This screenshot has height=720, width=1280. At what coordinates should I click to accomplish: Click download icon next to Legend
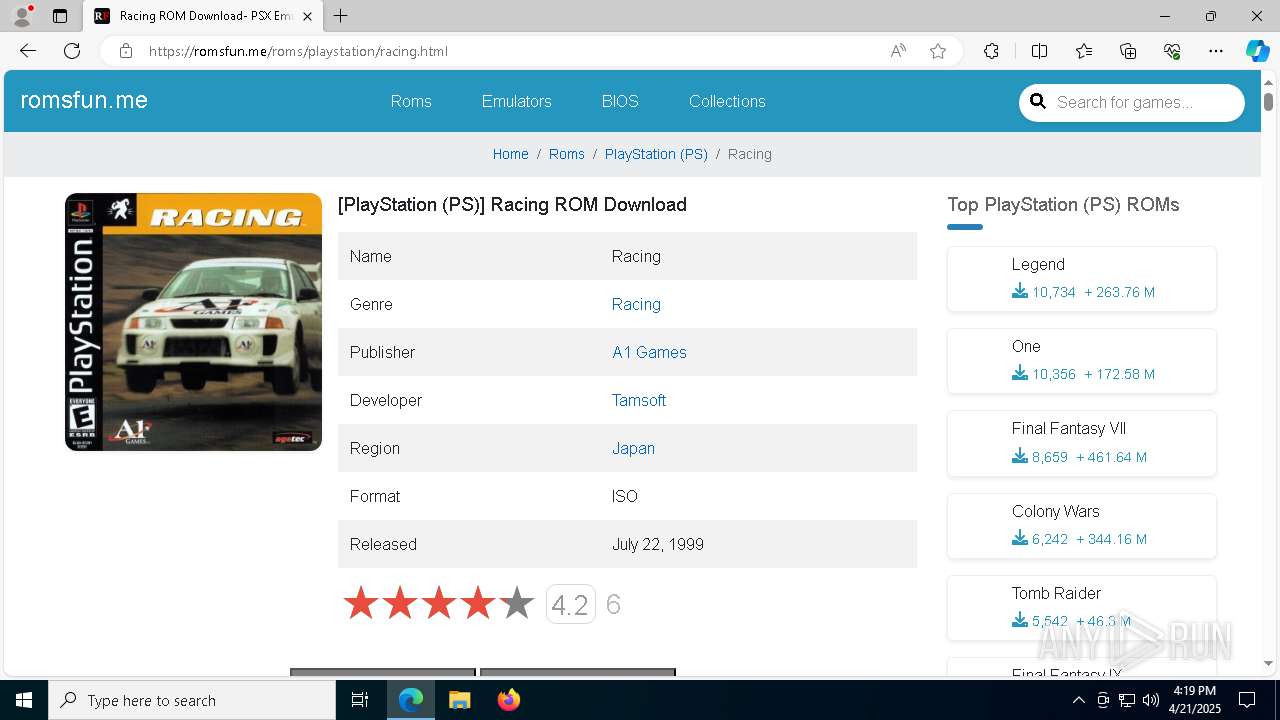click(x=1020, y=291)
